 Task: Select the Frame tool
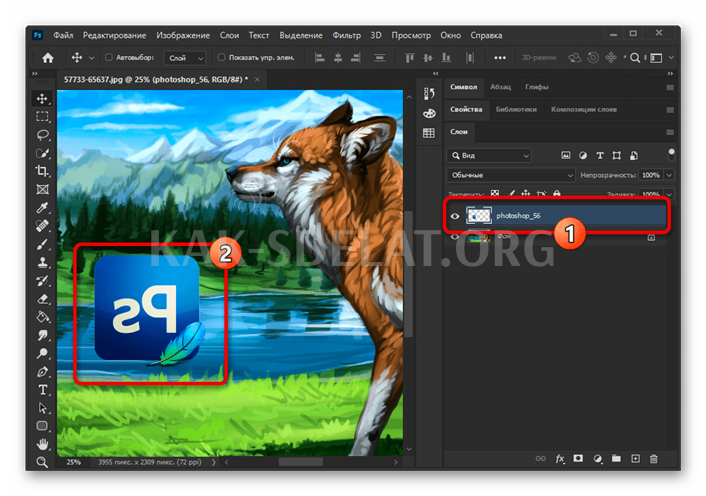pos(42,189)
